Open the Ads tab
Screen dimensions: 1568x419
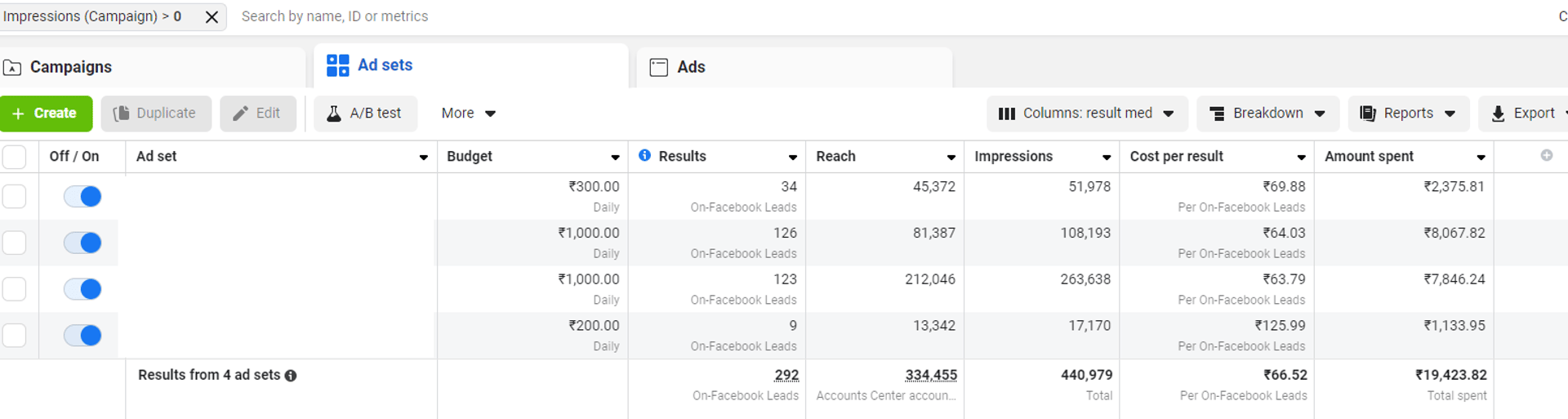(690, 67)
